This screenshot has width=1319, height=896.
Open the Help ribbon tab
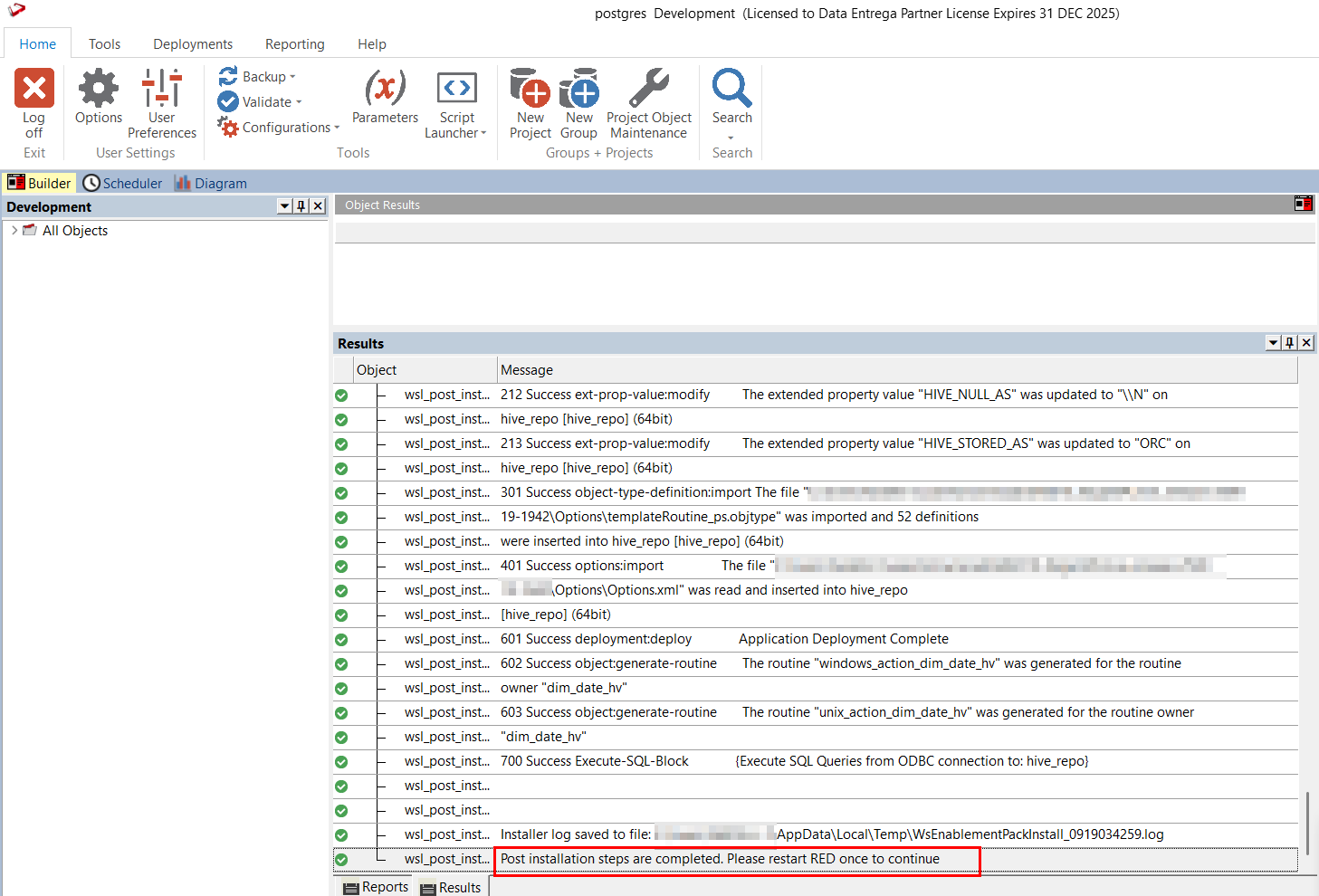click(x=372, y=43)
